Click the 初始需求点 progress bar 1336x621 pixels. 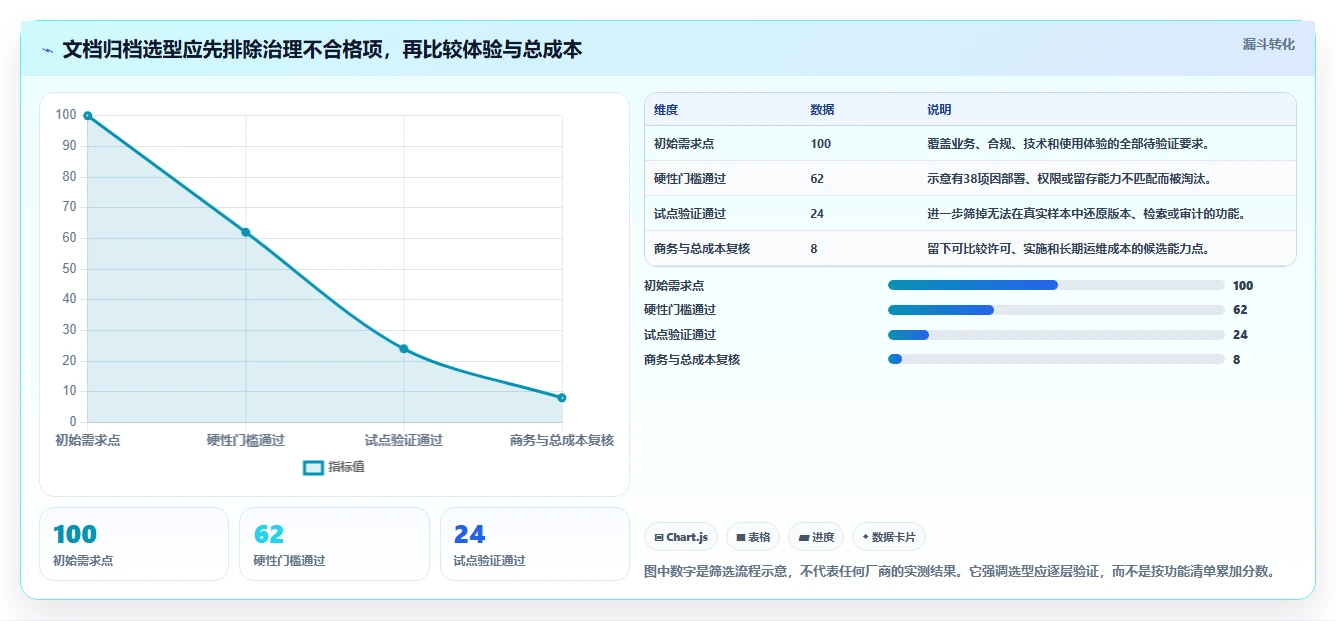point(1056,285)
